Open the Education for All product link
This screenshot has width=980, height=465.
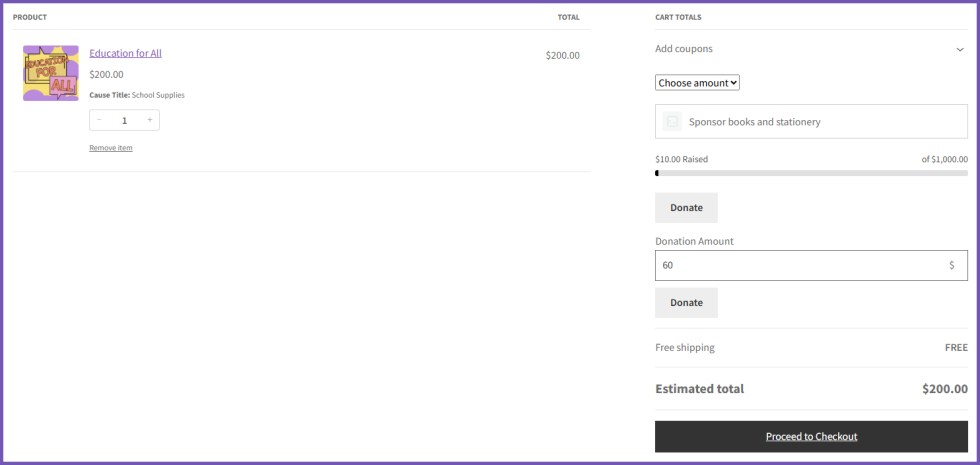[126, 53]
